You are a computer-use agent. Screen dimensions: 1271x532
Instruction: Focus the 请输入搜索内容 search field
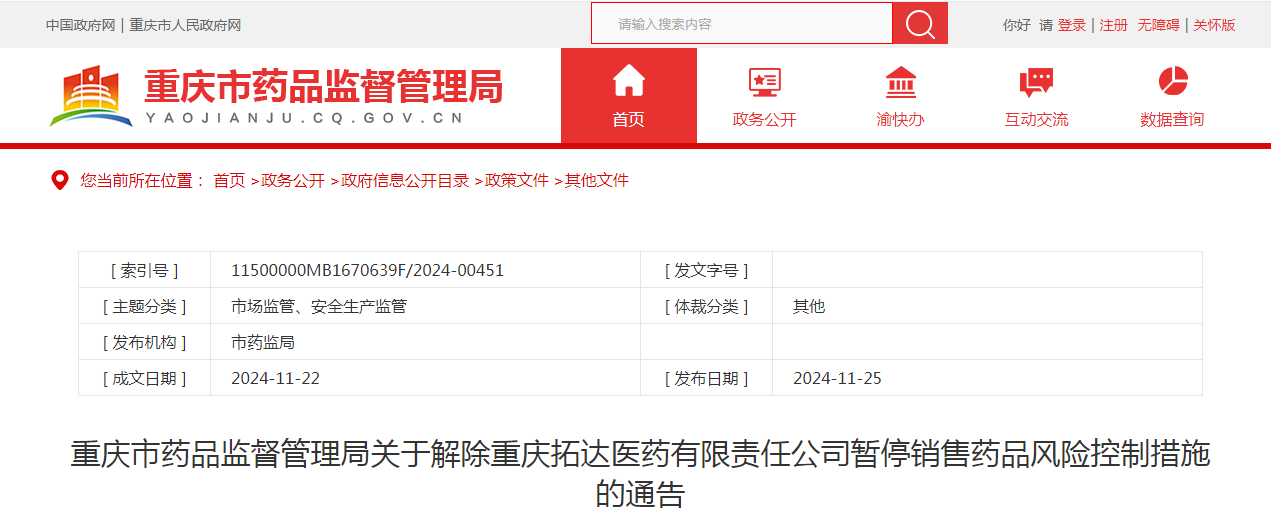[x=741, y=23]
